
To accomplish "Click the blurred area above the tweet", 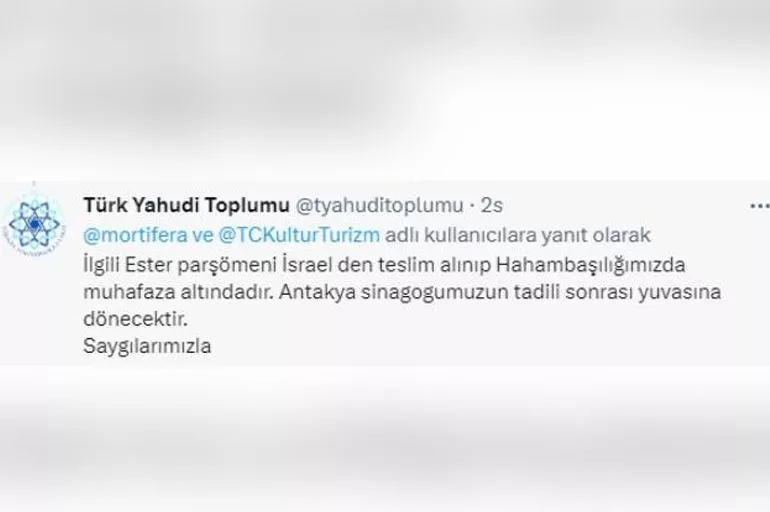I will point(385,88).
